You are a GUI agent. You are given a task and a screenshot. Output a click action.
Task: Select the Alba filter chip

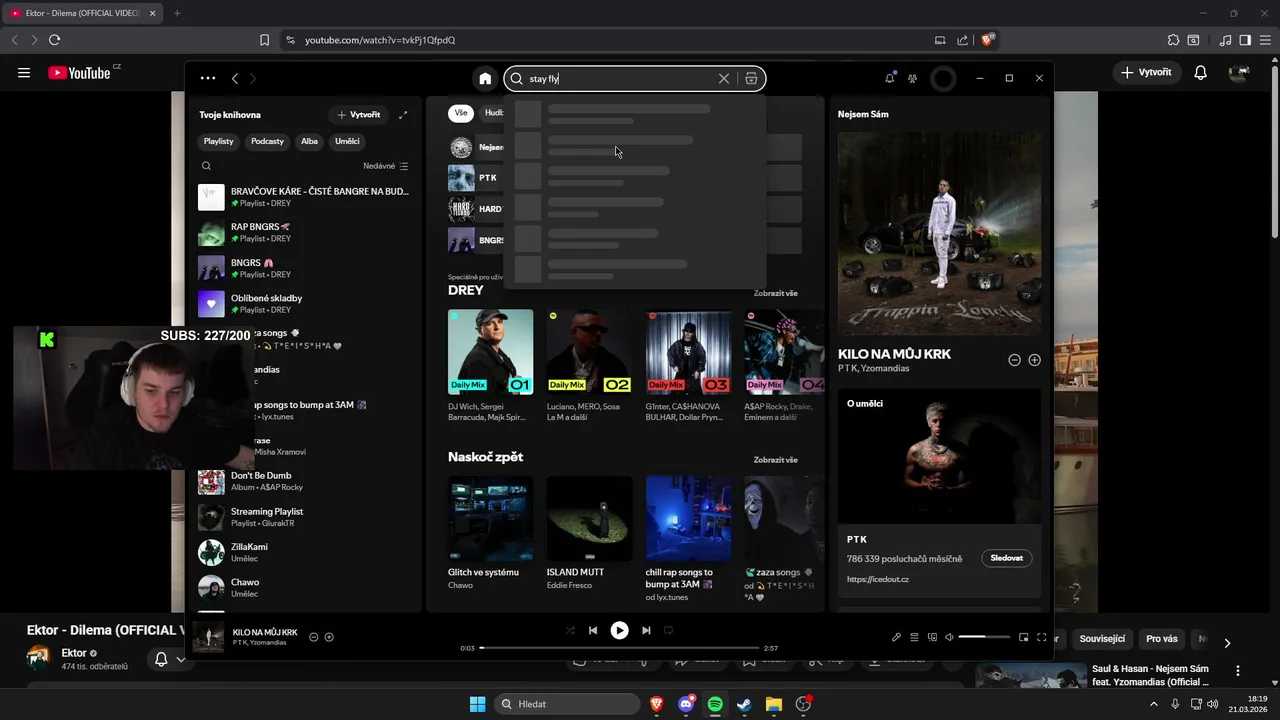pyautogui.click(x=309, y=141)
